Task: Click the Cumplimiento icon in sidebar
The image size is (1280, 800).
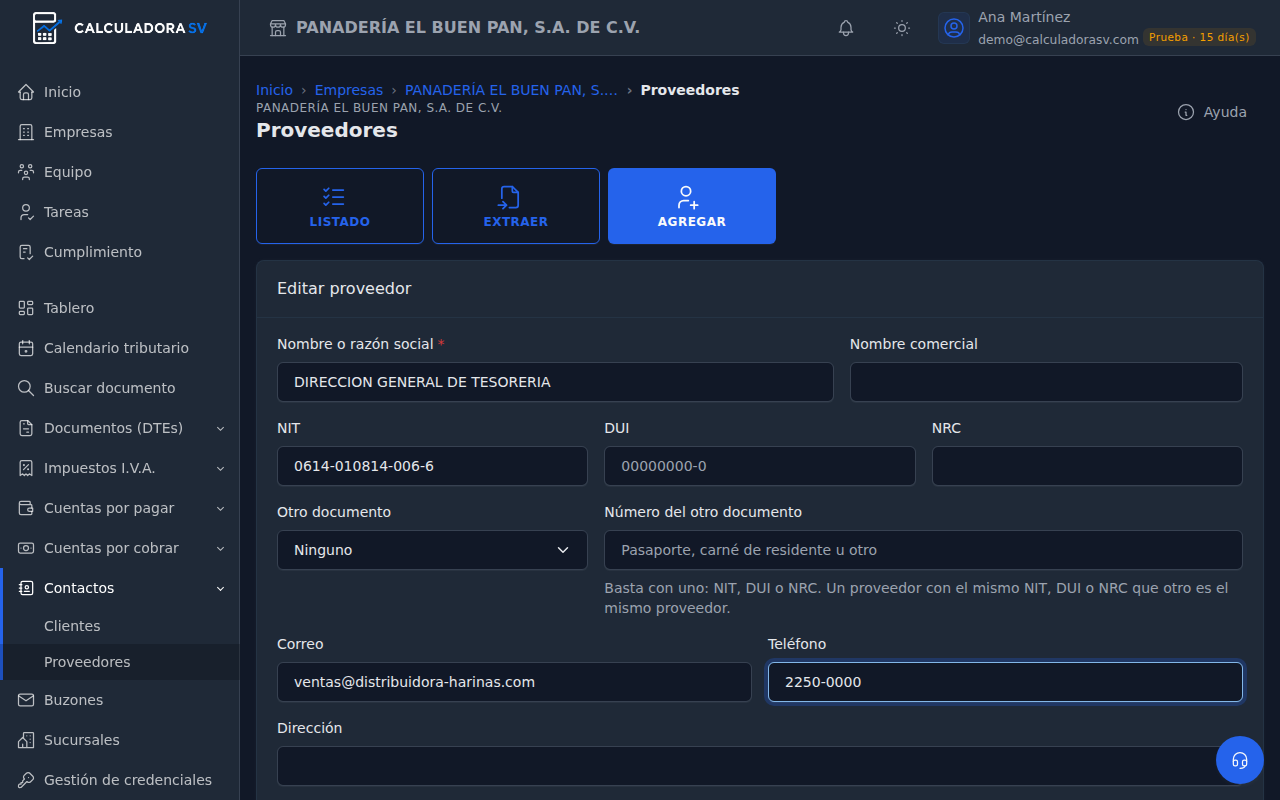Action: click(26, 252)
